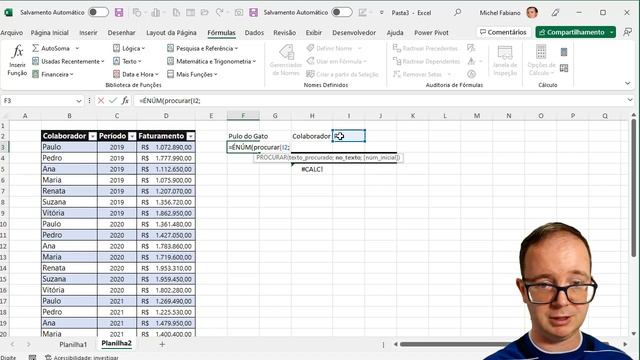Click Acessibilidade: investigar in status bar
640x360 pixels.
pos(82,358)
